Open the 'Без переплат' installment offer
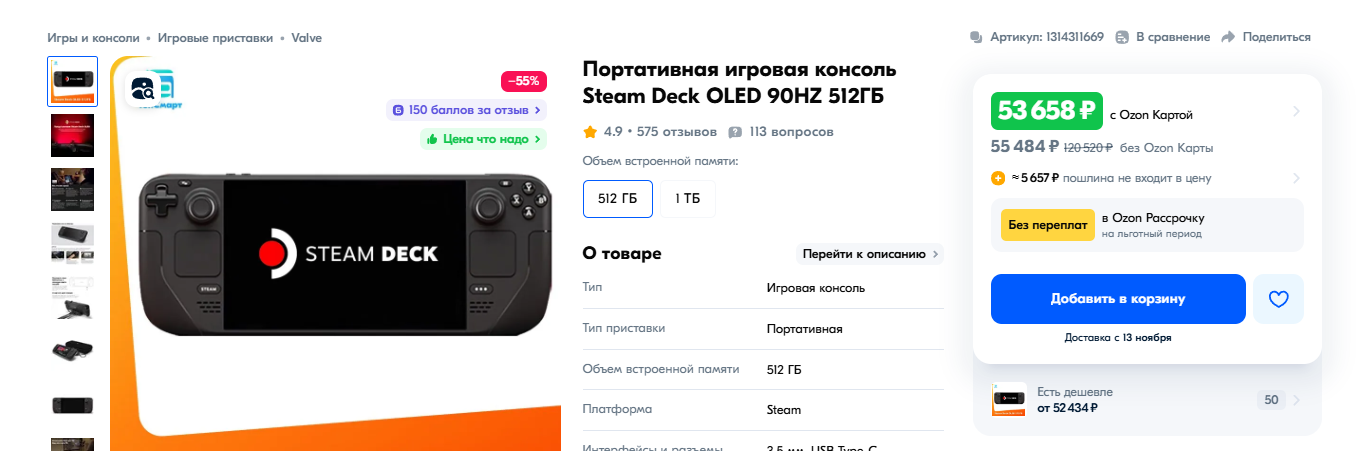The image size is (1360, 451). coord(1046,225)
